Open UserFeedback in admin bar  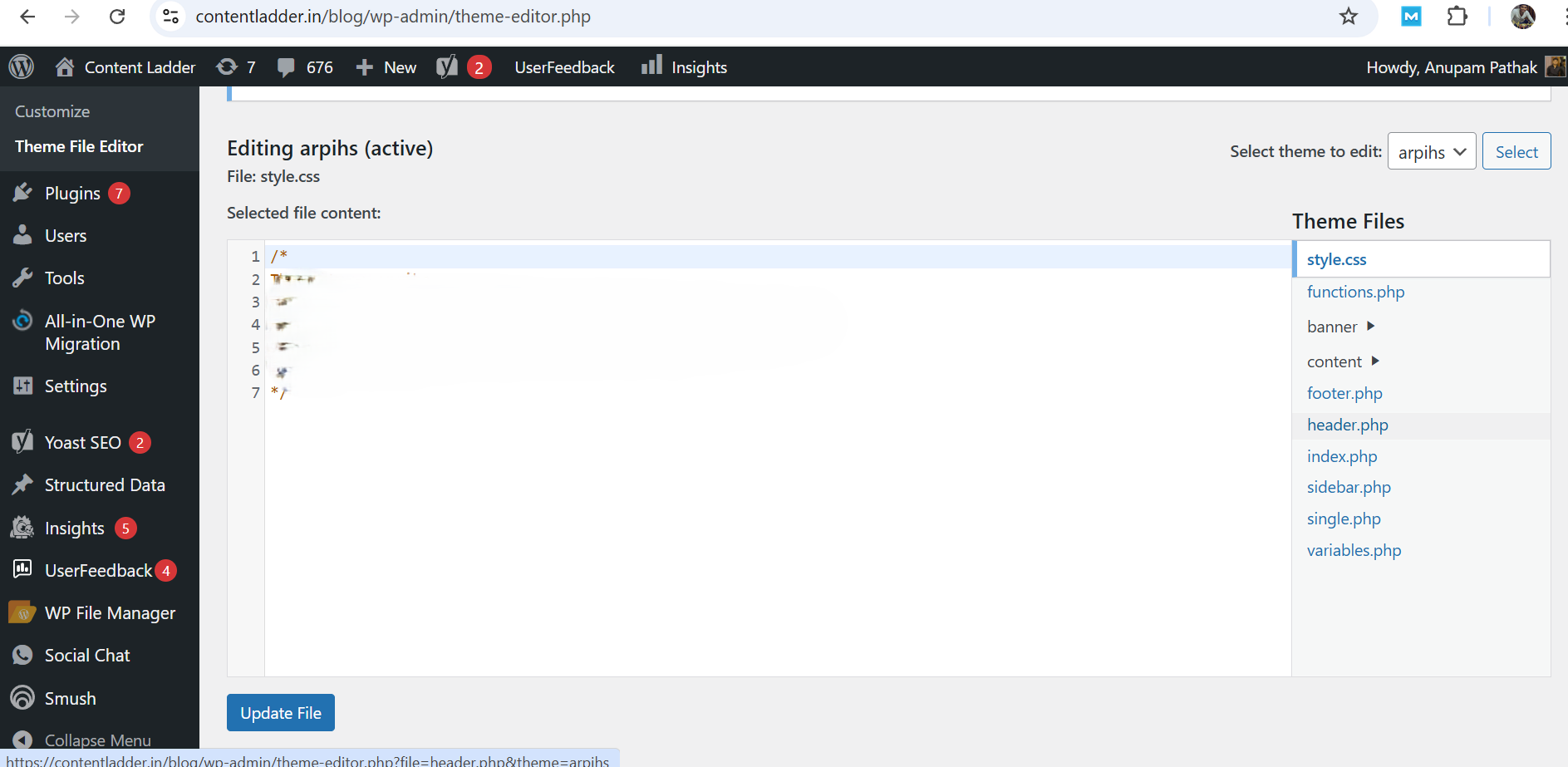click(x=564, y=67)
